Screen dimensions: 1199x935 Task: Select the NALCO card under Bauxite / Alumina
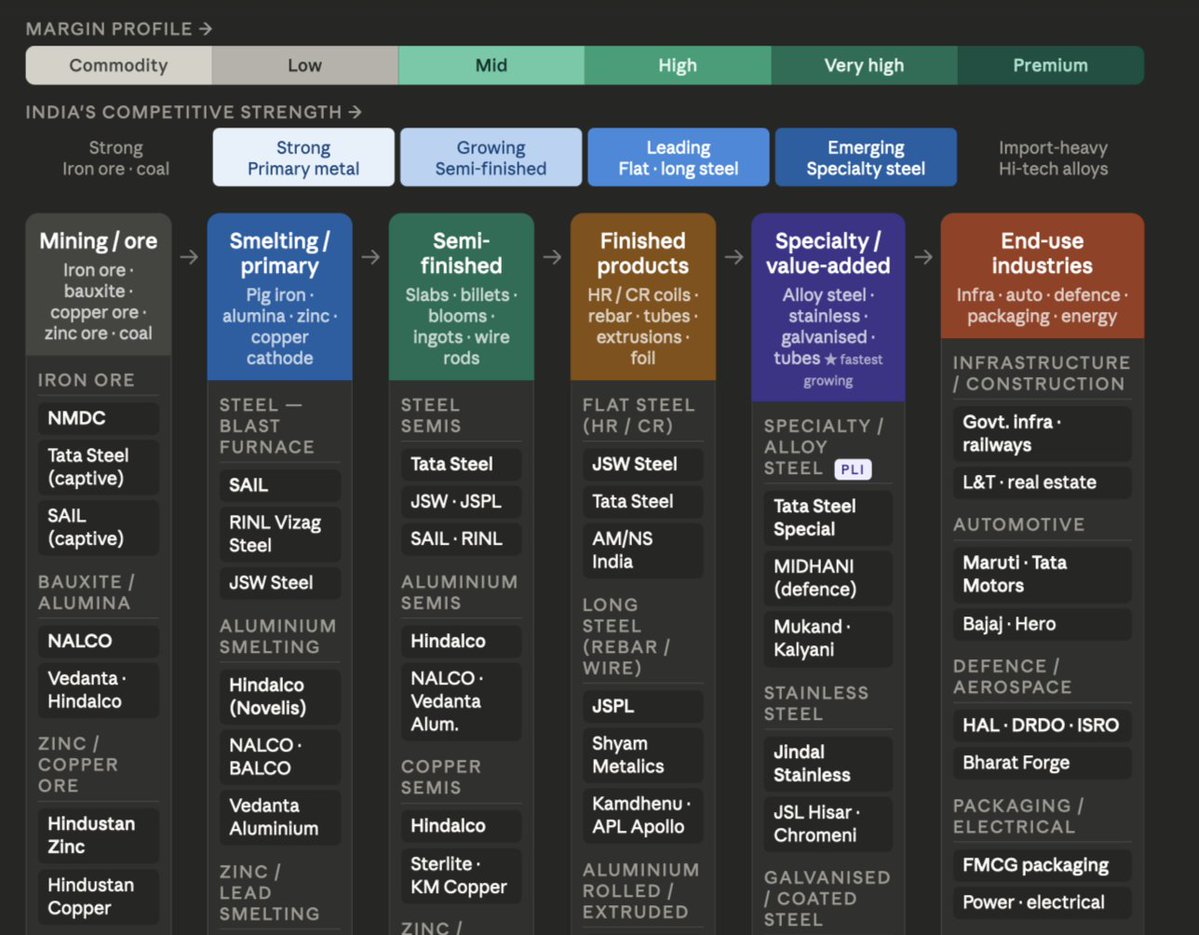tap(99, 641)
